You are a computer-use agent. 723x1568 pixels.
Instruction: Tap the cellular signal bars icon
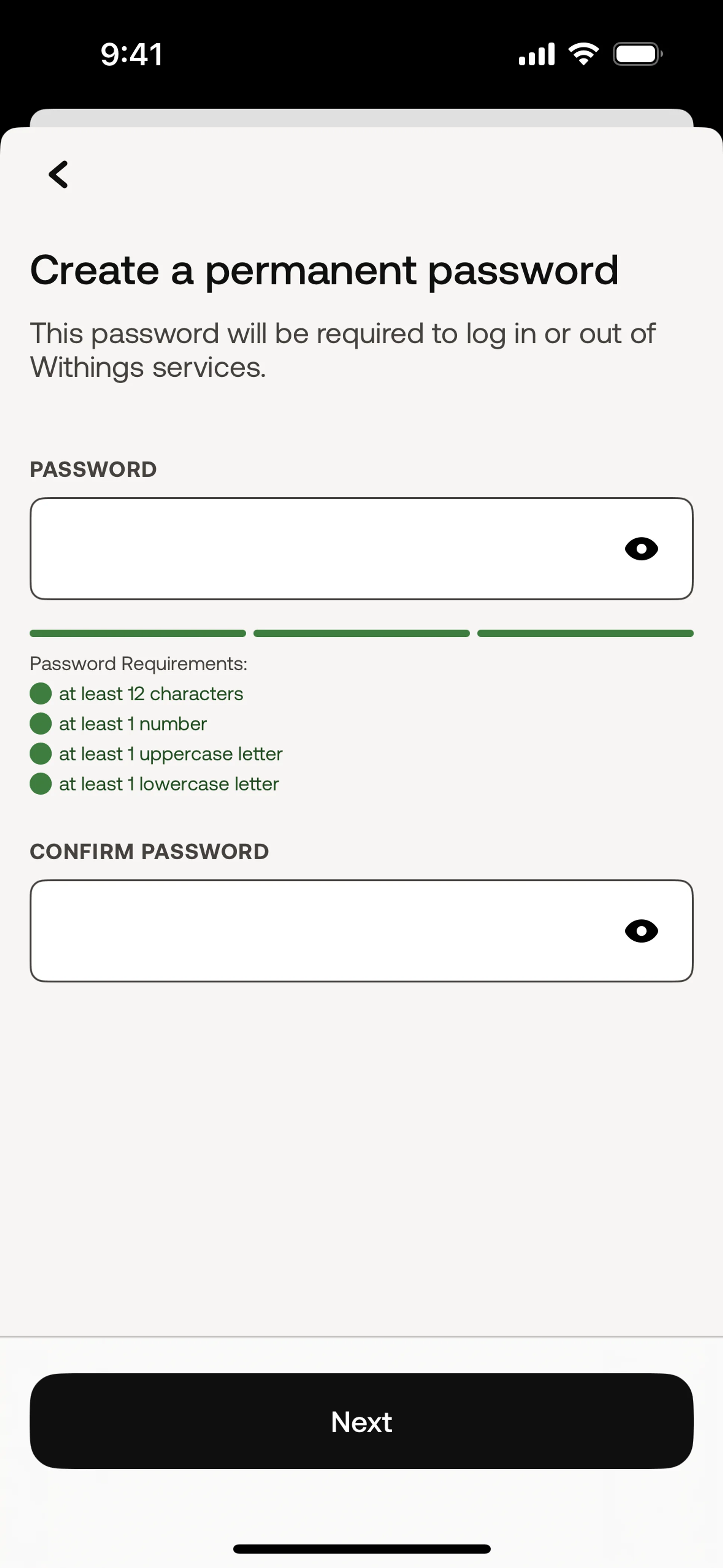pos(536,54)
